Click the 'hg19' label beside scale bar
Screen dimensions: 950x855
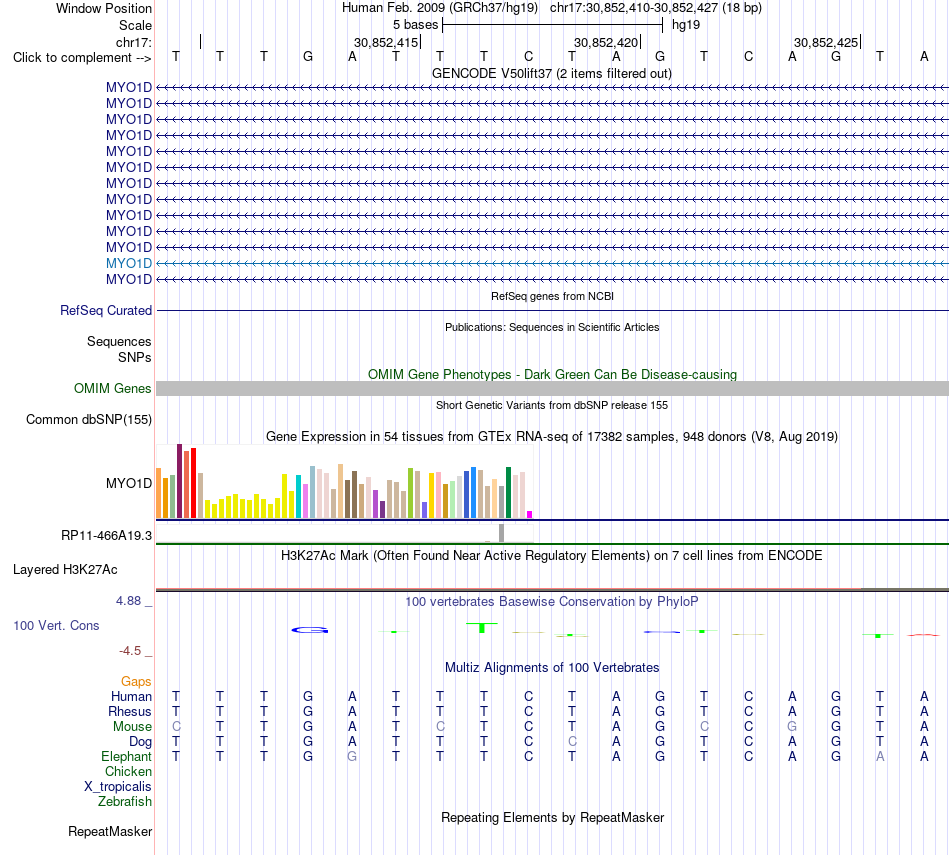pyautogui.click(x=686, y=25)
